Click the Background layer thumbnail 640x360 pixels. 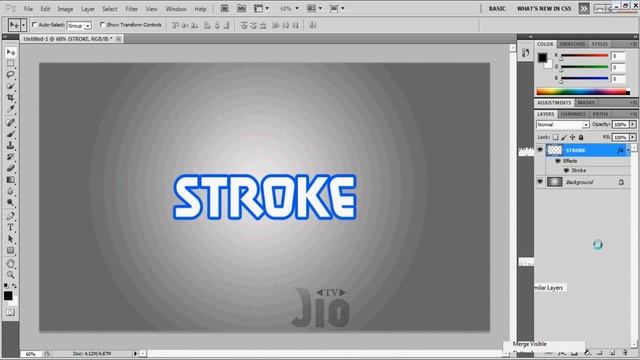(x=554, y=182)
